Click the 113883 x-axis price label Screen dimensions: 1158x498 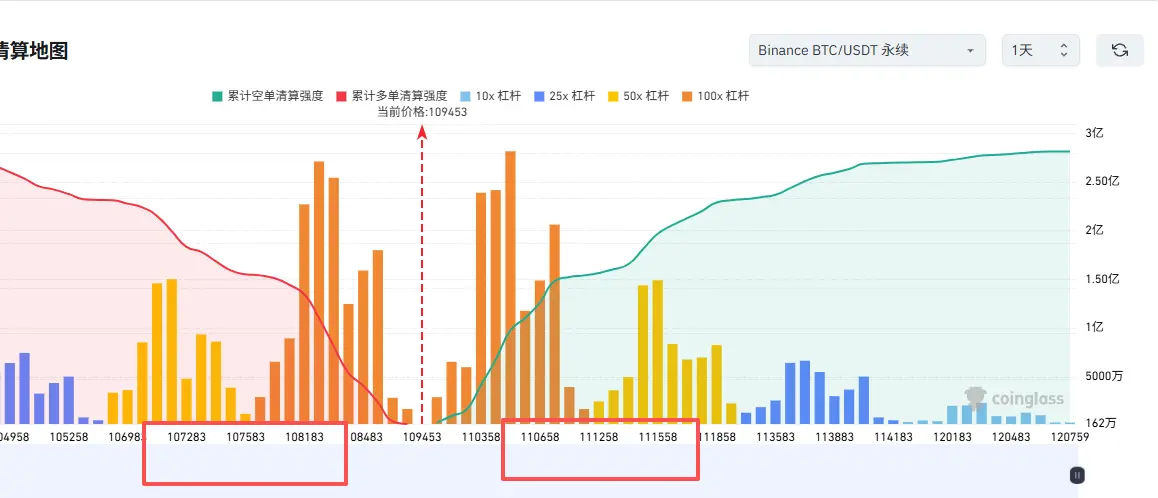coord(835,437)
